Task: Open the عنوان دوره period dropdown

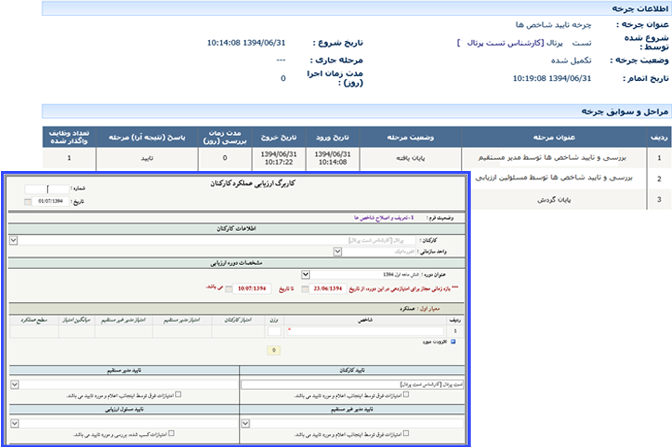Action: 305,275
